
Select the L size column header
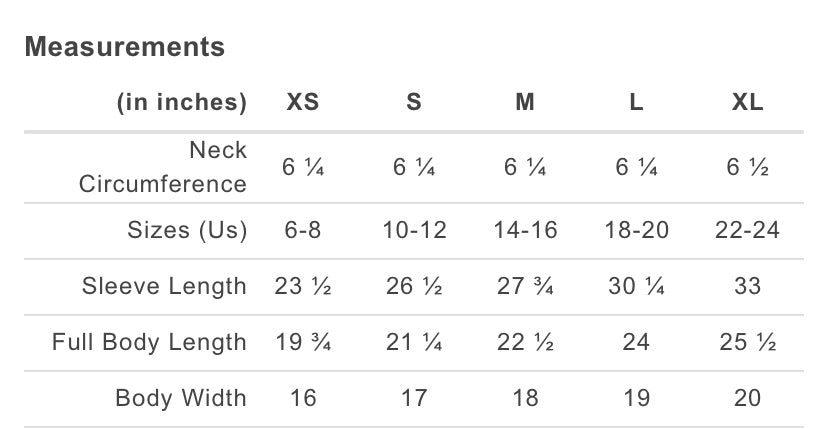pos(636,102)
